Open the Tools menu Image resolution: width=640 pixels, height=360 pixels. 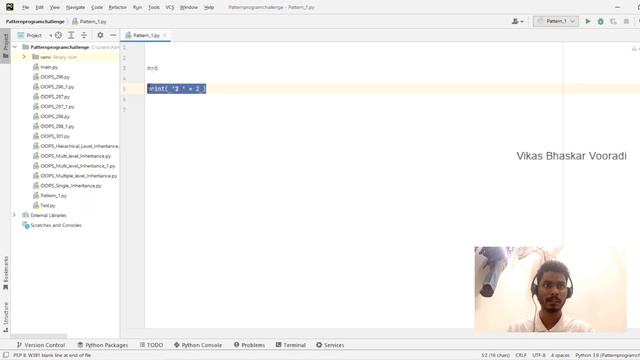(154, 7)
